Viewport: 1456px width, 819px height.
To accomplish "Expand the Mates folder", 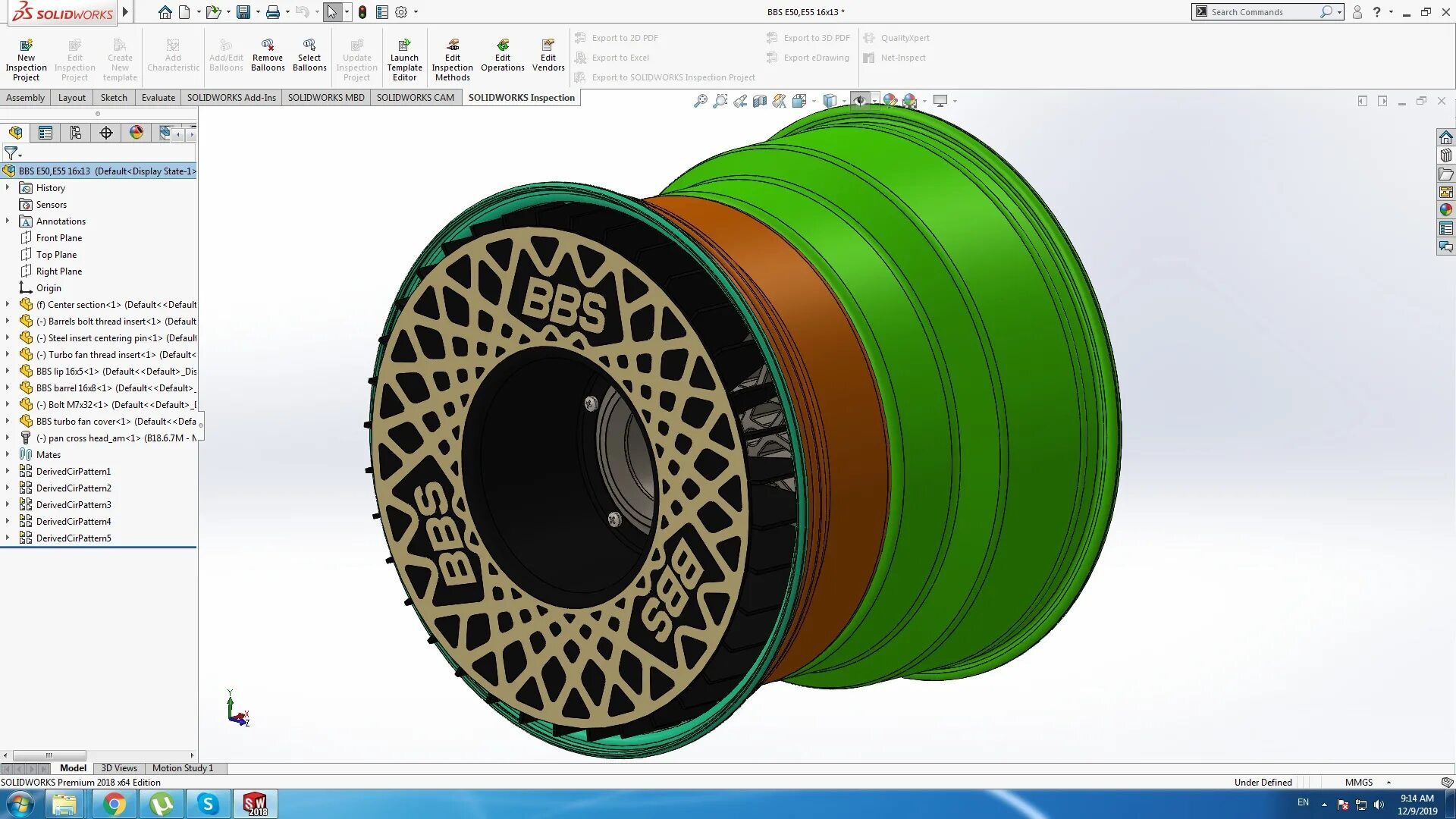I will click(x=8, y=454).
